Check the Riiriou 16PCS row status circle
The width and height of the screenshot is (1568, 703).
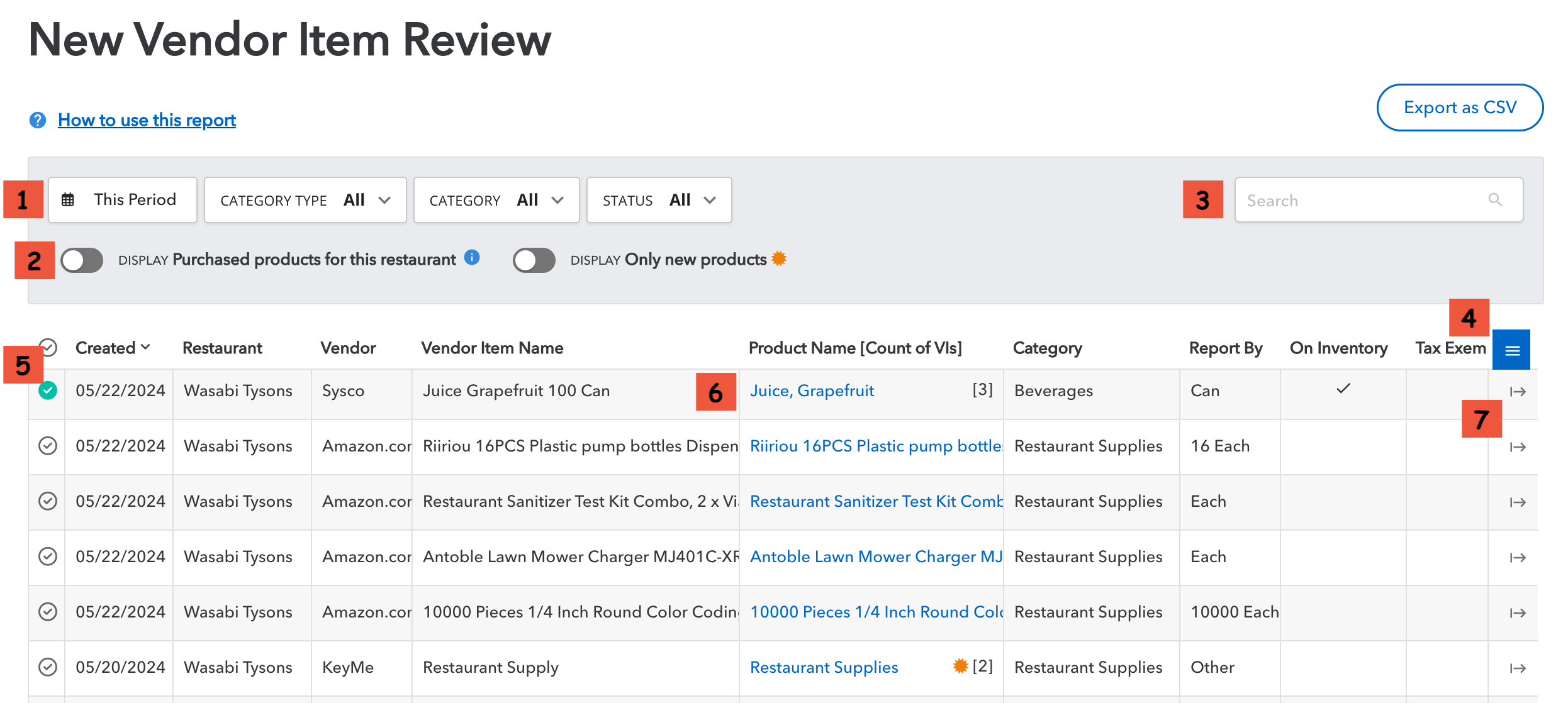point(48,446)
